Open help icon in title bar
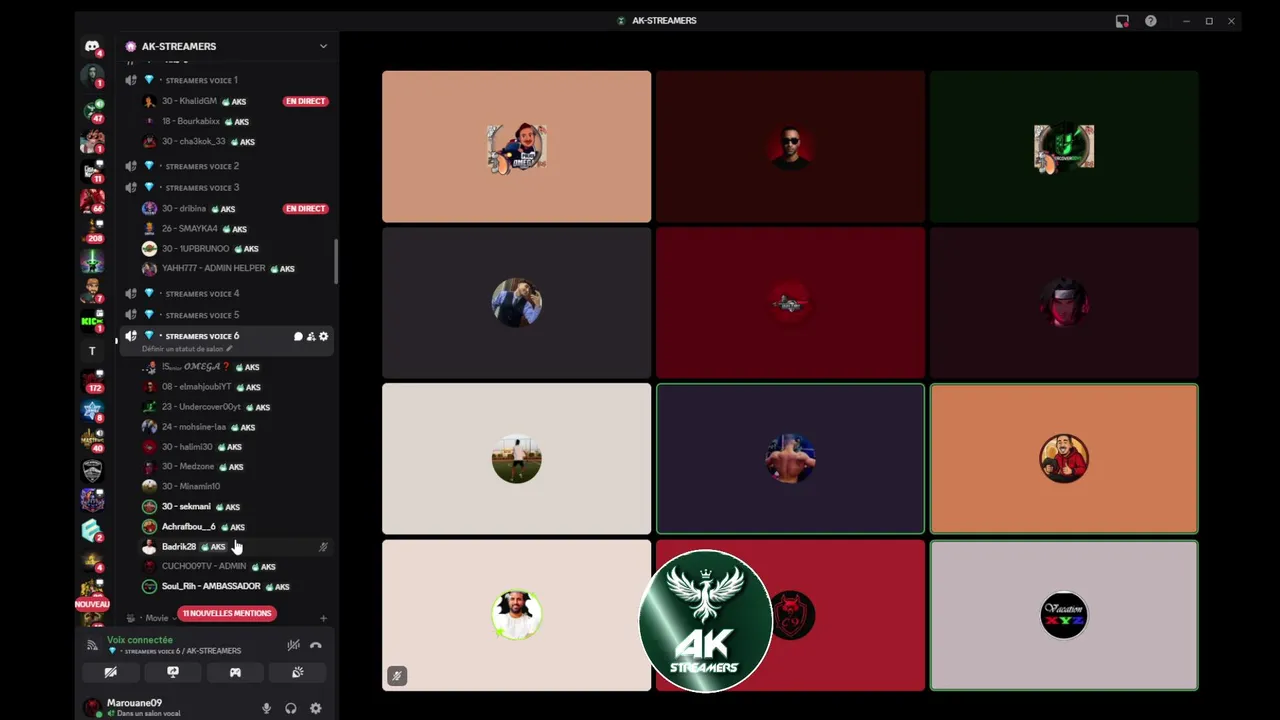The image size is (1280, 720). 1151,21
